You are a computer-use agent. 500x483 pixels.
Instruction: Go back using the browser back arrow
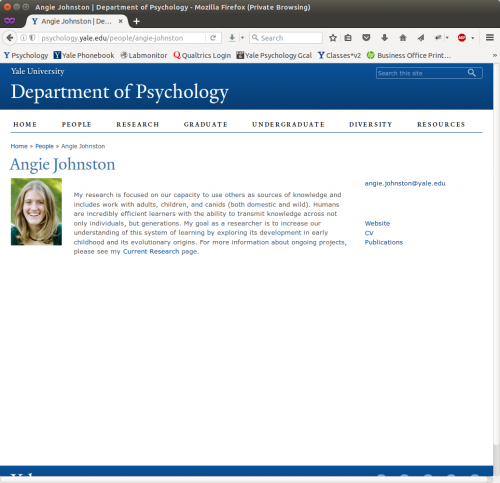[x=10, y=38]
